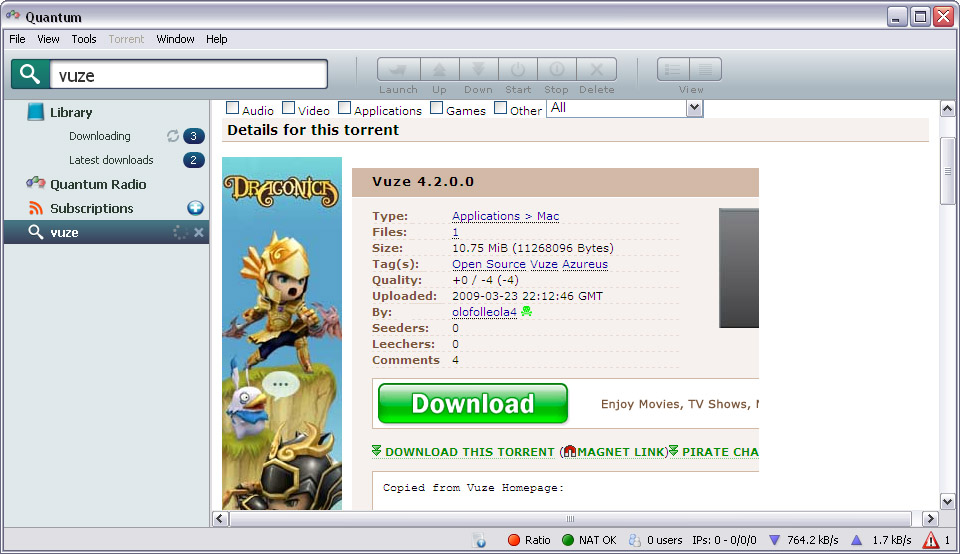The image size is (960, 554).
Task: Click the status bar document info icon
Action: click(x=479, y=540)
